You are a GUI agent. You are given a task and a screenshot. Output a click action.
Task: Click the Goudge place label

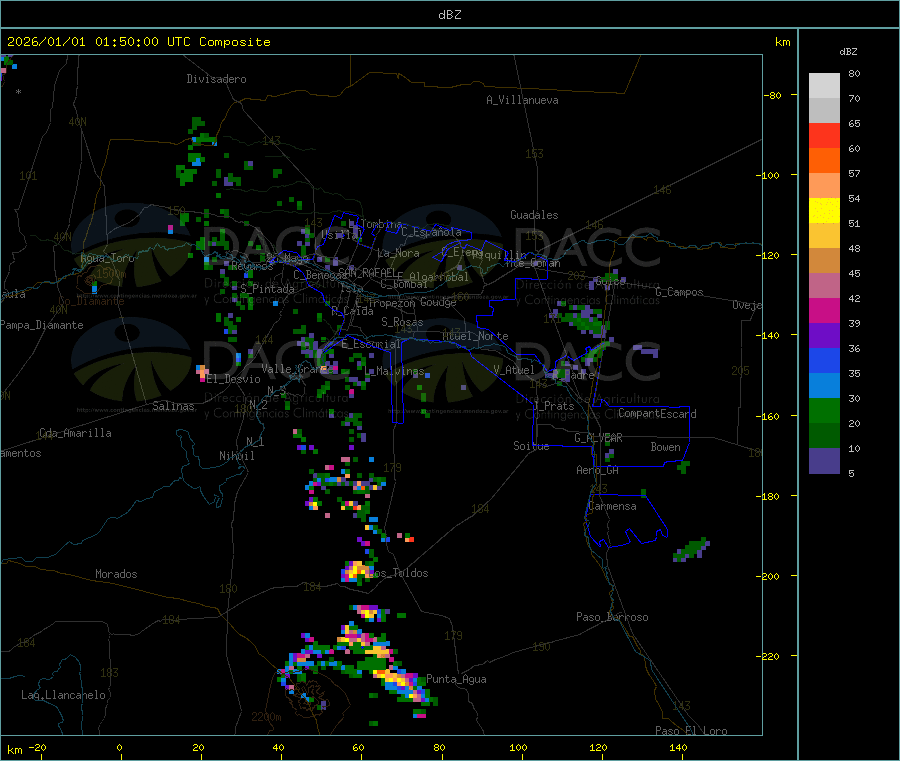438,302
